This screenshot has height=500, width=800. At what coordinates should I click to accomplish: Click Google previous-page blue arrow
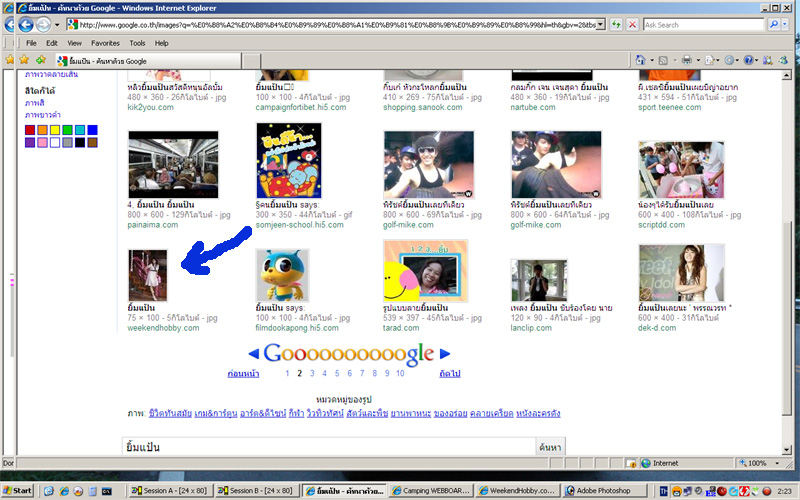[x=254, y=353]
